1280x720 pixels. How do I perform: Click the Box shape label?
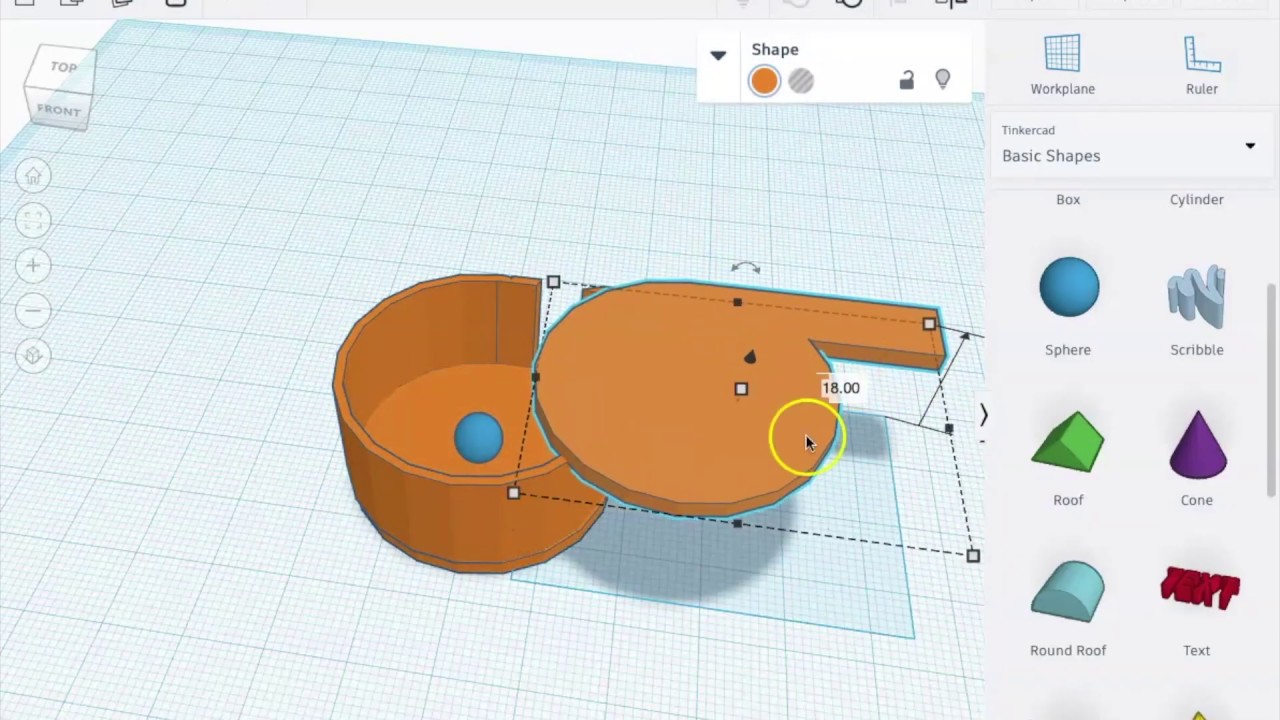[1068, 199]
